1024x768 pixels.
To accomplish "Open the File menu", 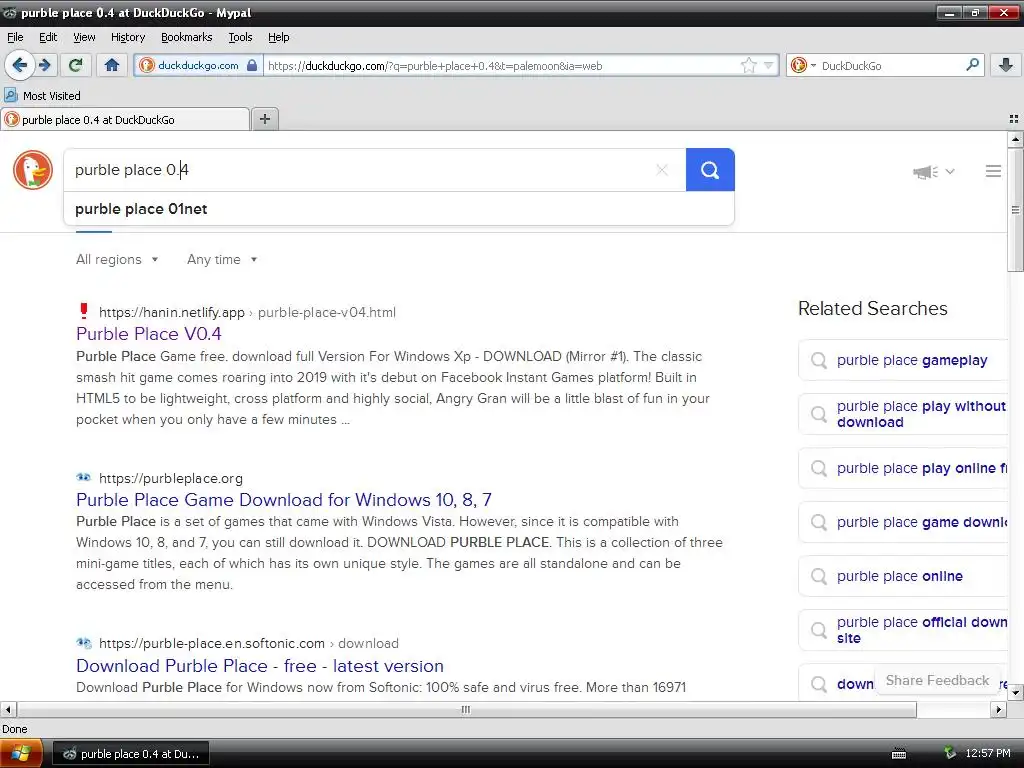I will (15, 37).
